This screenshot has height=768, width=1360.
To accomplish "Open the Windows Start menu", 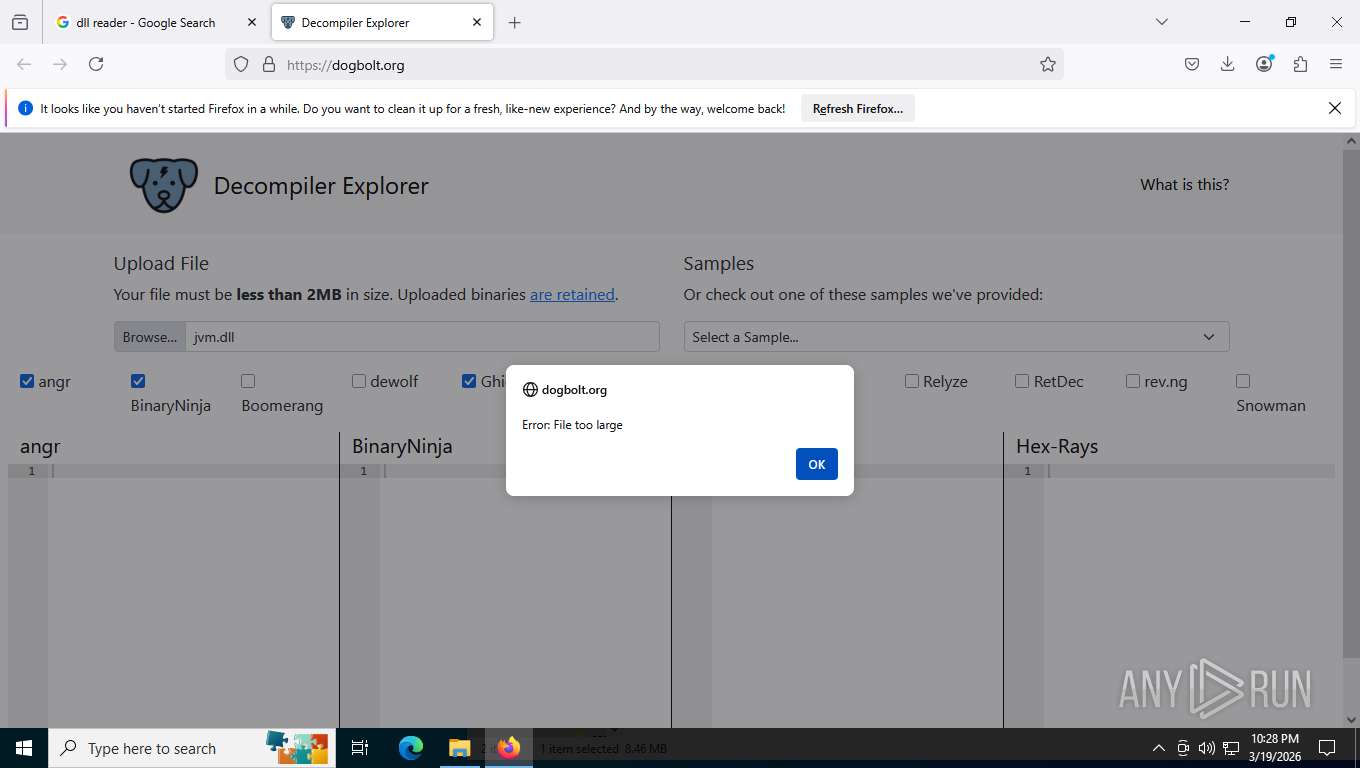I will pos(24,748).
